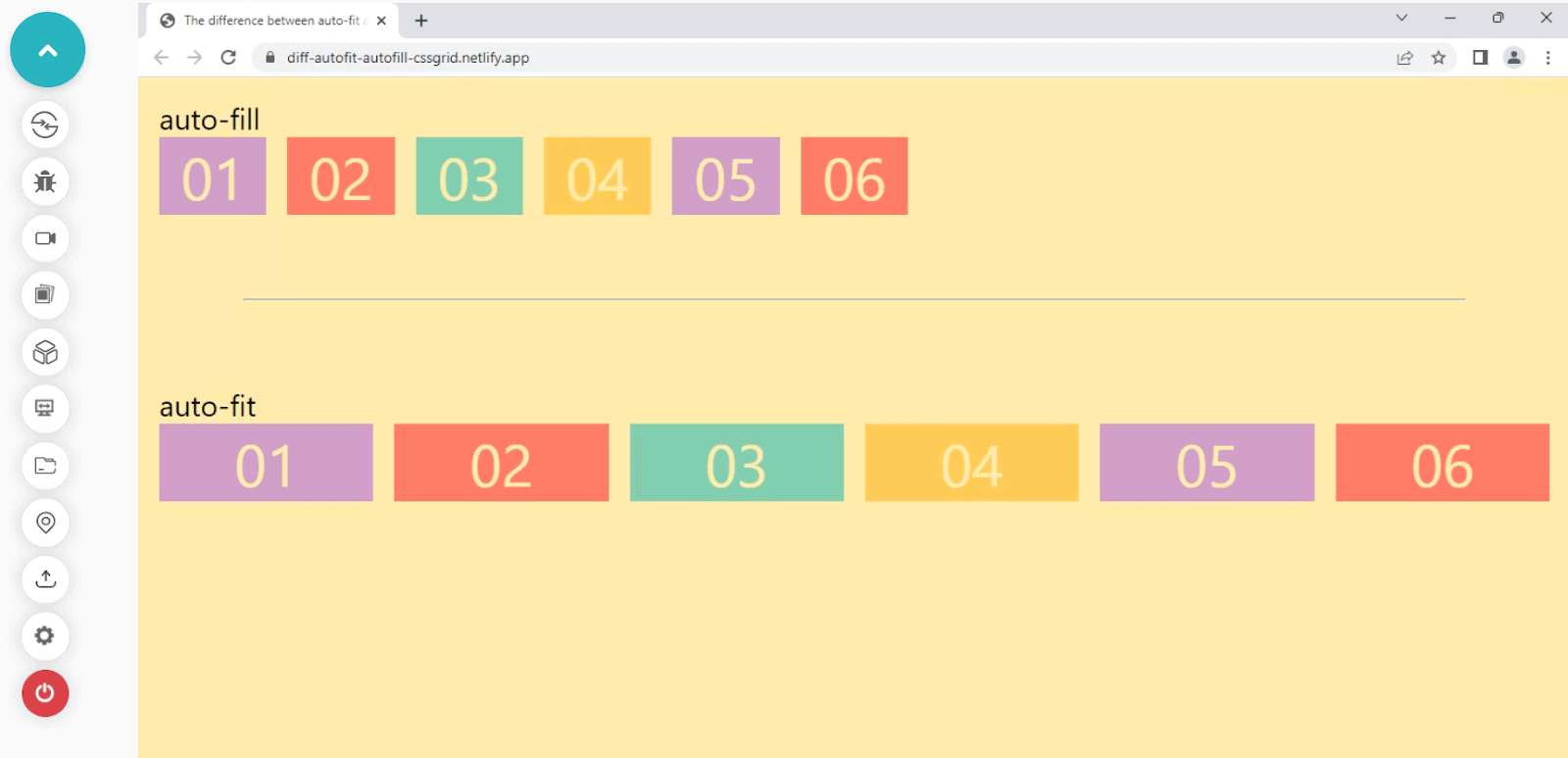
Task: Collapse the teal sidebar toolbar chevron
Action: pos(47,50)
